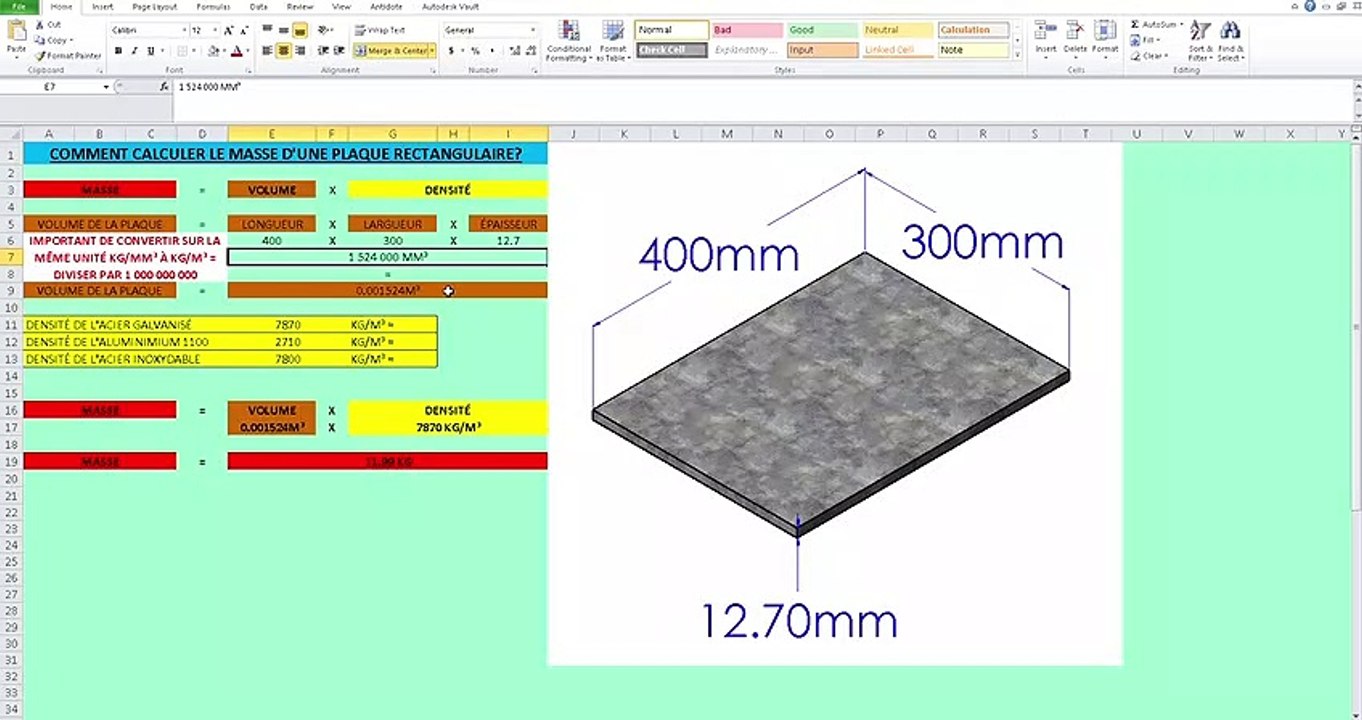Delete cells with Delete button

pyautogui.click(x=1075, y=38)
